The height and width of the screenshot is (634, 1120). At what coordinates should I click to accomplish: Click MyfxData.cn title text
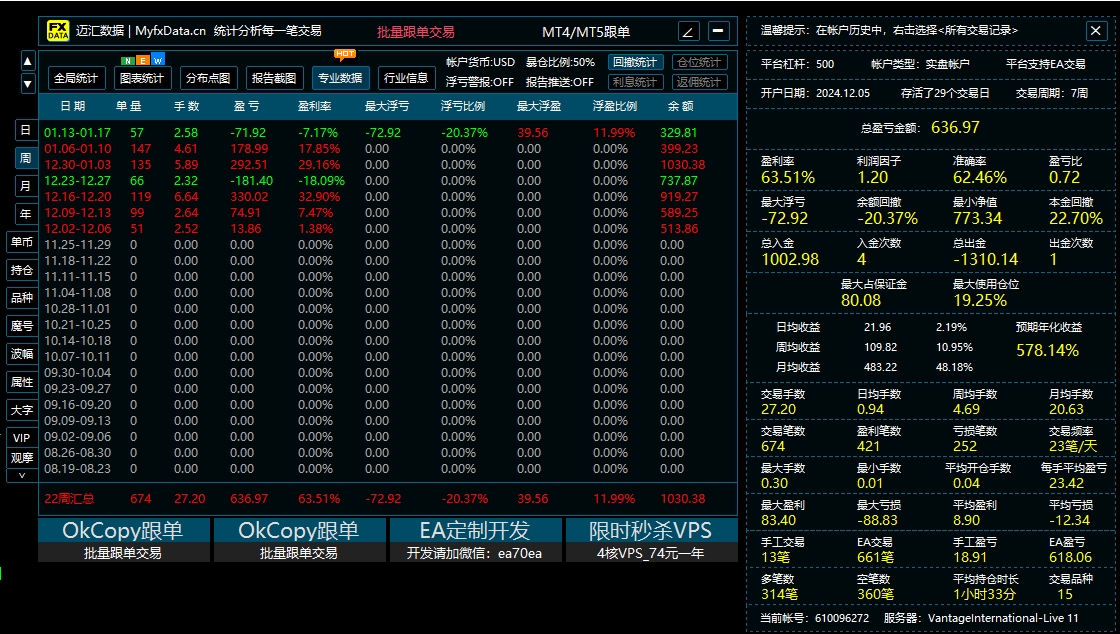[170, 31]
